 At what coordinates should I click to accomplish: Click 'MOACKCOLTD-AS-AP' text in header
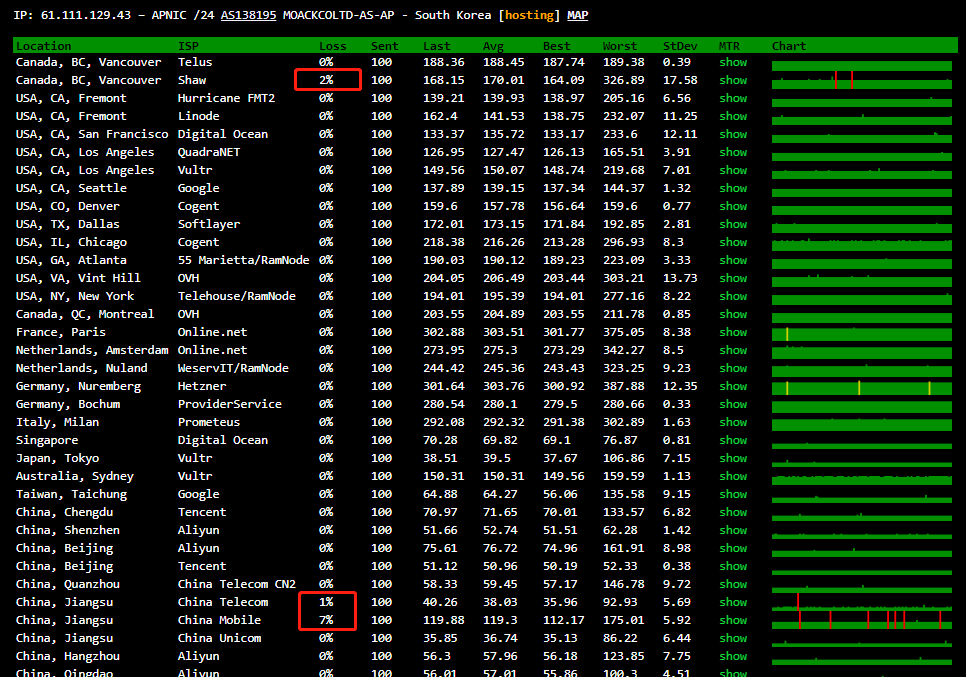(x=338, y=15)
